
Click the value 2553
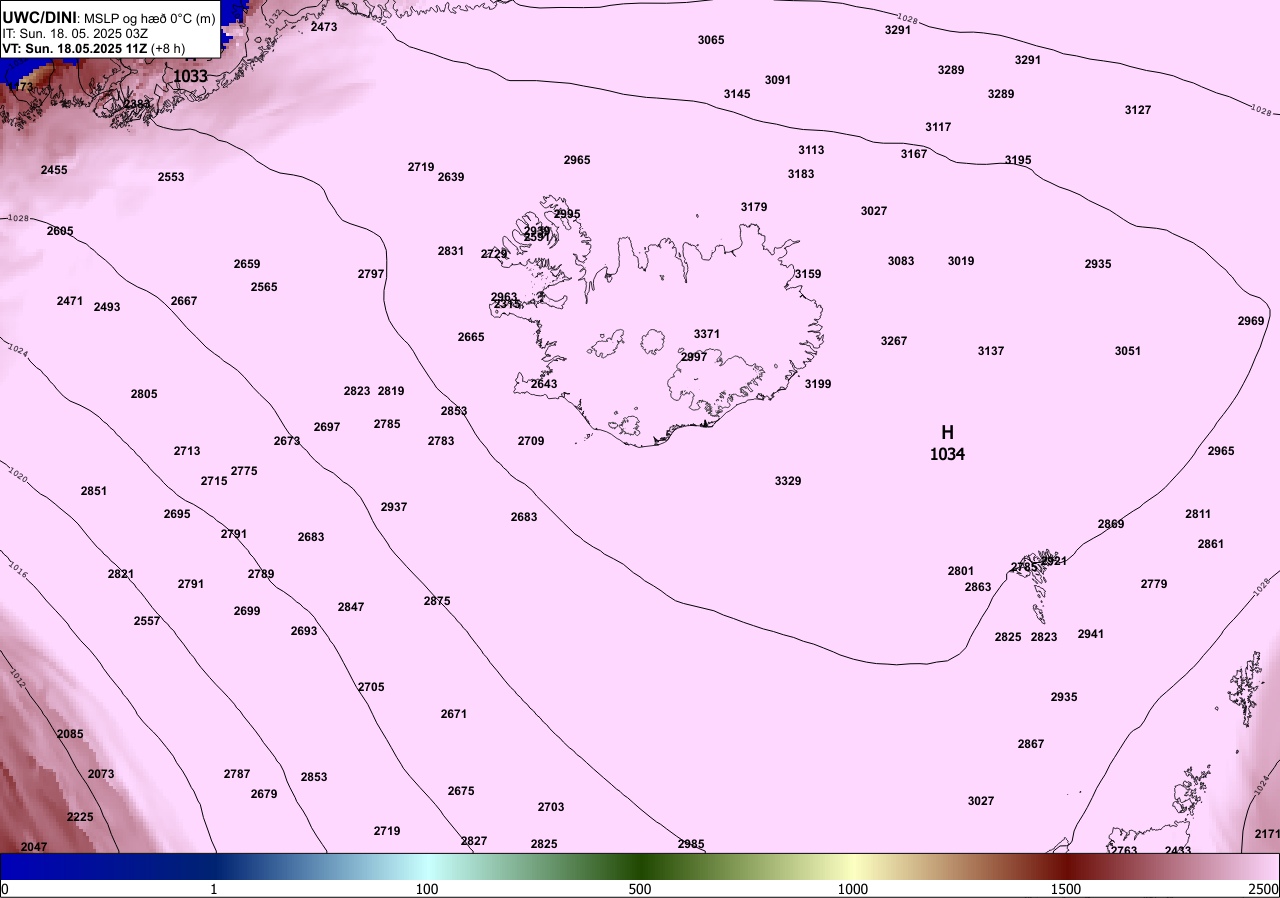171,177
